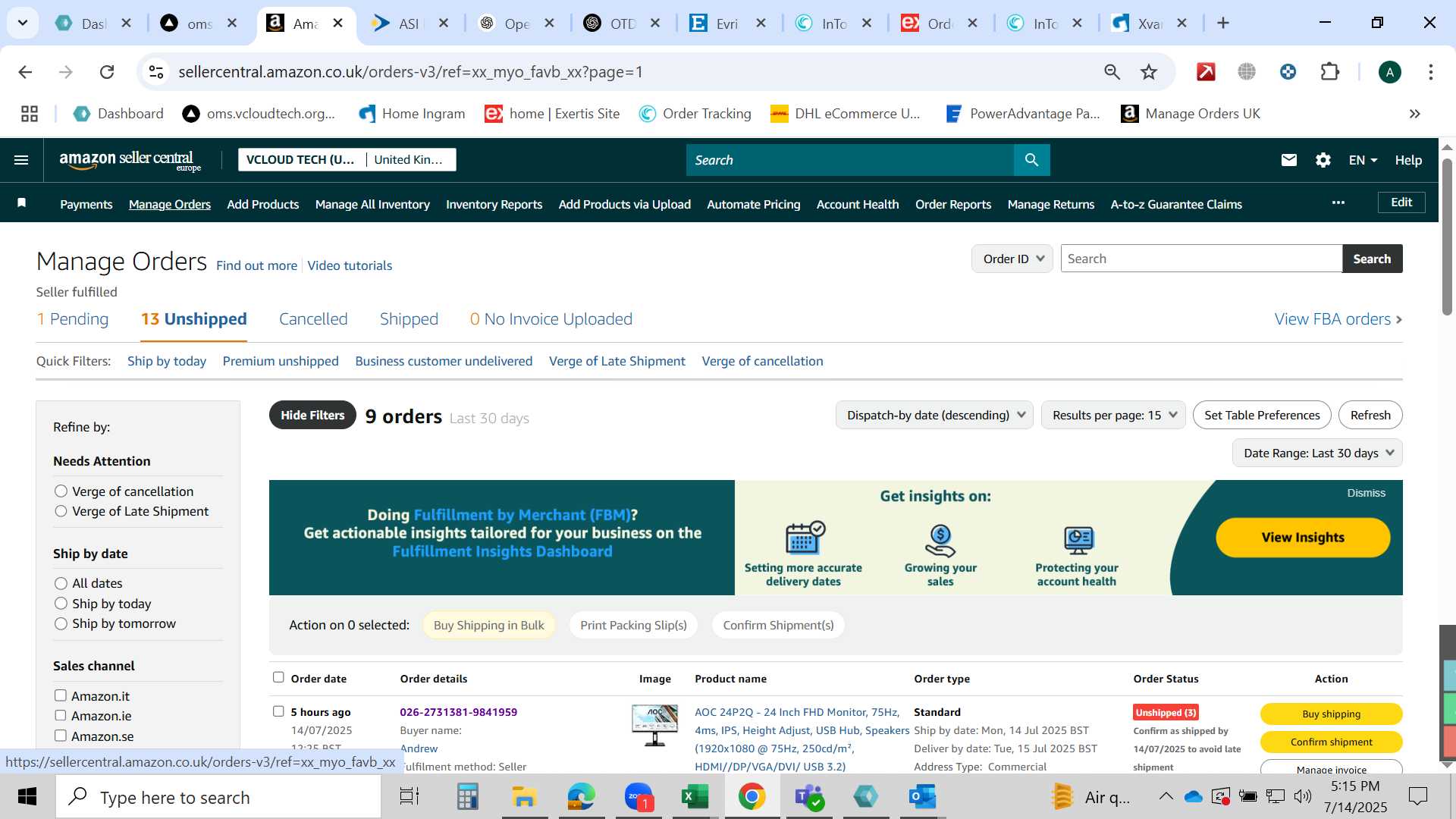
Task: Open the Calculator from taskbar
Action: click(x=467, y=797)
